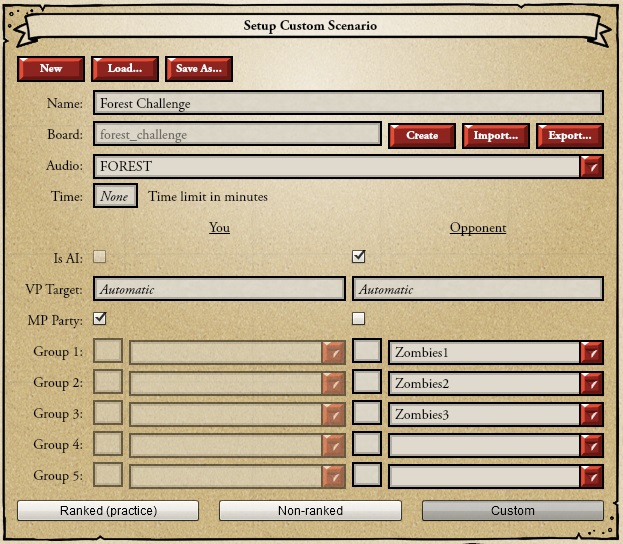Image resolution: width=623 pixels, height=544 pixels.
Task: Click the New scenario button
Action: [50, 68]
